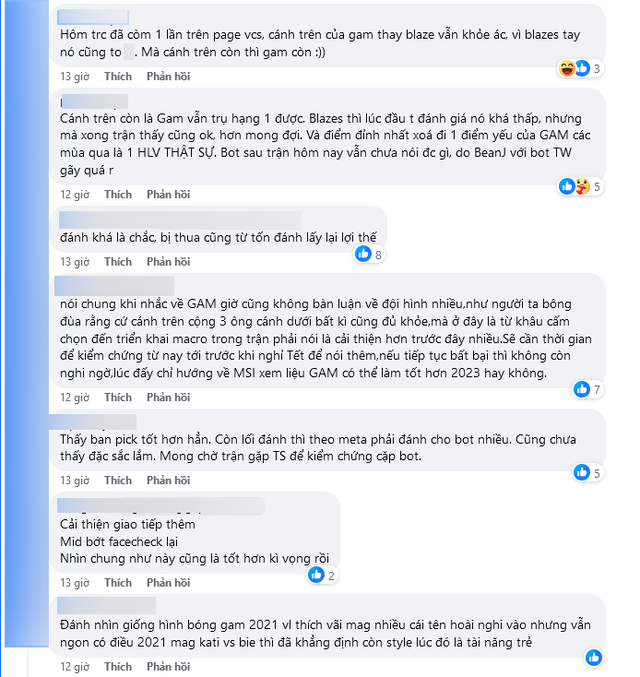
Task: View the 8 likes on "đánh khá là chắc" comment
Action: tap(370, 254)
